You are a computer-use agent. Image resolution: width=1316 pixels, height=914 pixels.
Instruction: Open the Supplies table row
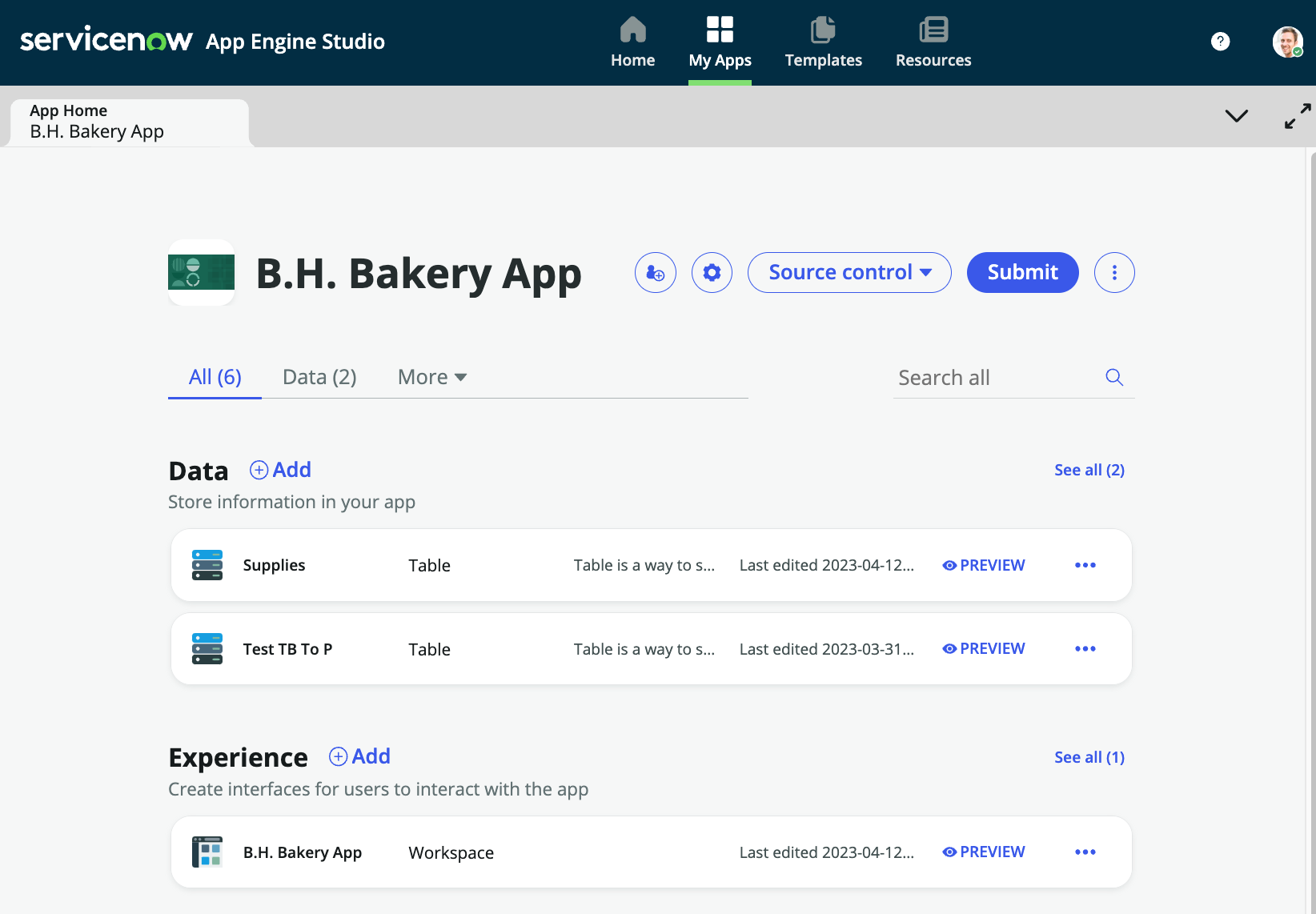pos(652,565)
